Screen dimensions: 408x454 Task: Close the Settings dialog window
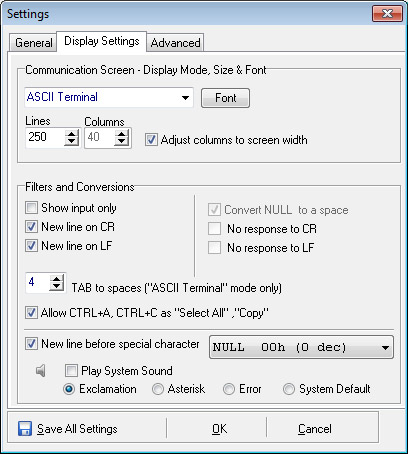coord(387,14)
